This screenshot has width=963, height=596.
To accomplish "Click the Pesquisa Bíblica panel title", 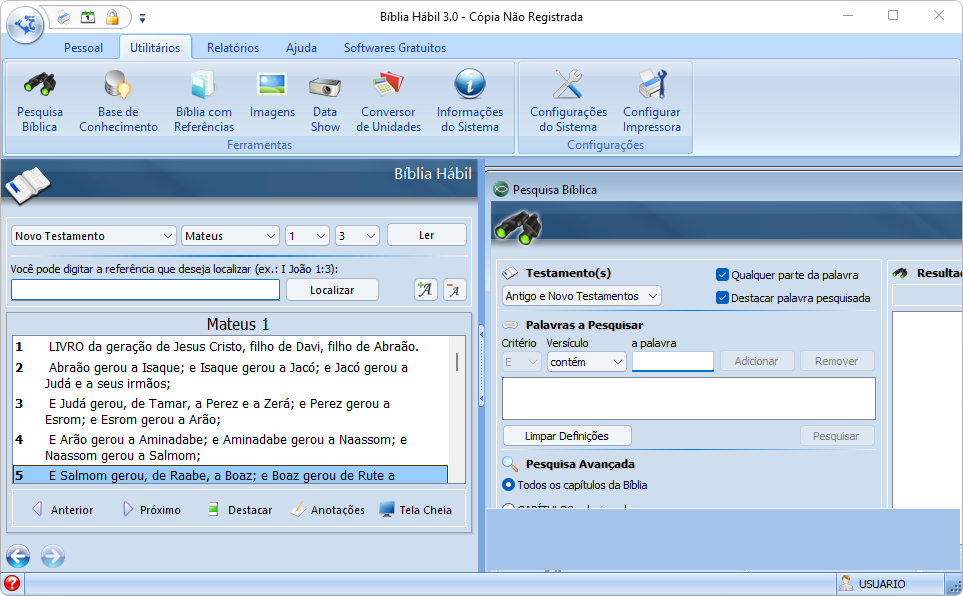I will click(x=555, y=190).
